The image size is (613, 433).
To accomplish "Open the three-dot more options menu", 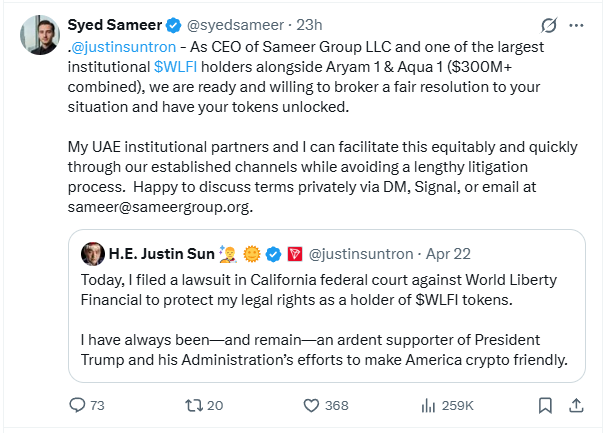I will (577, 25).
